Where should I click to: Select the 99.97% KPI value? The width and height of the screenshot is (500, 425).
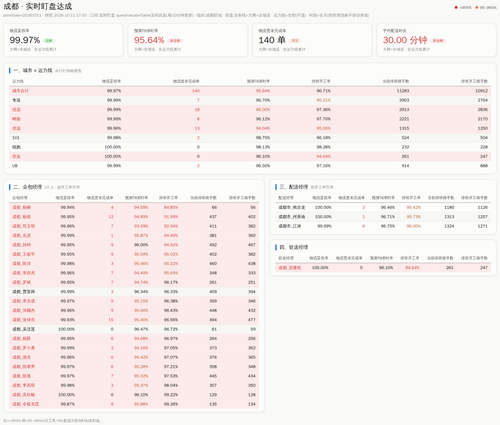[25, 40]
